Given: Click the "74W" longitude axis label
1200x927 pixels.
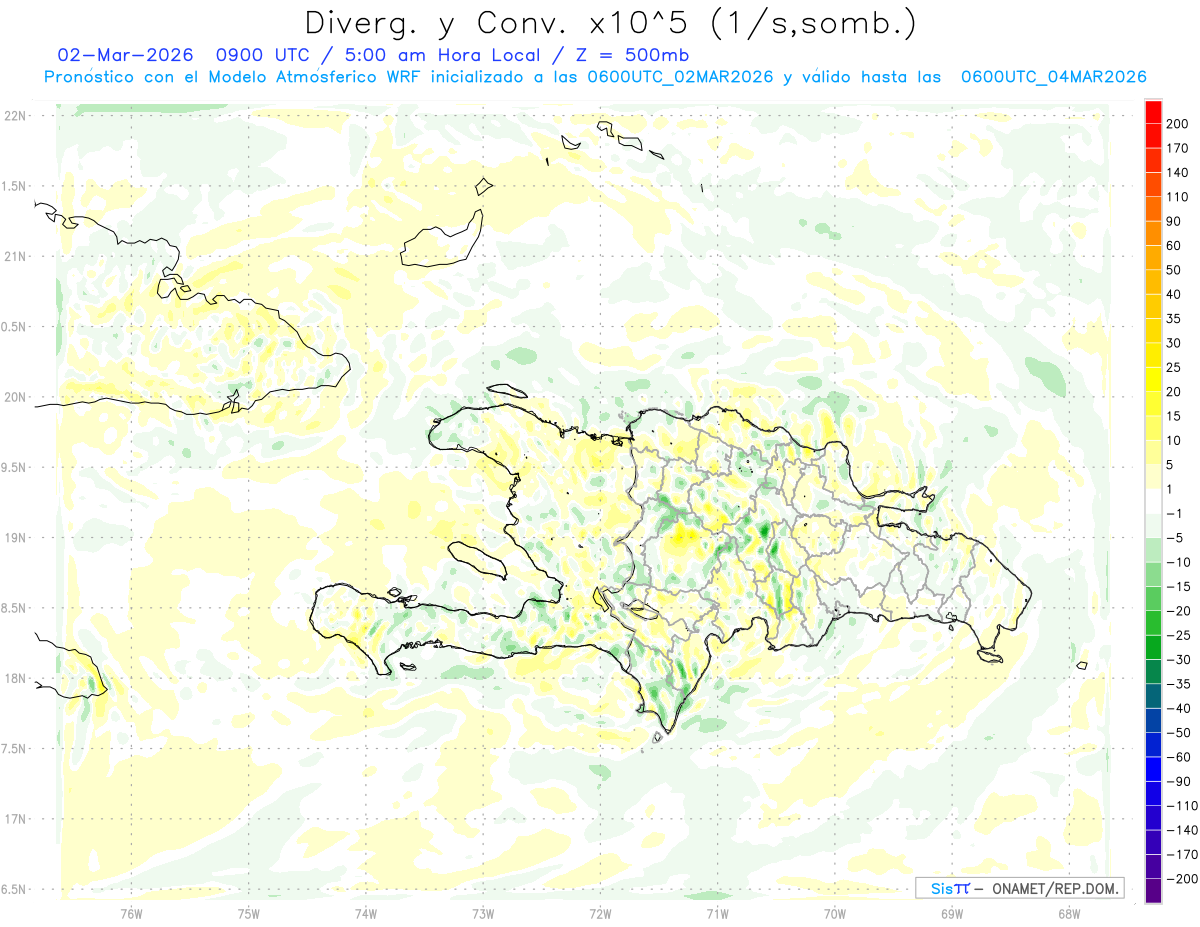Looking at the screenshot, I should (366, 913).
